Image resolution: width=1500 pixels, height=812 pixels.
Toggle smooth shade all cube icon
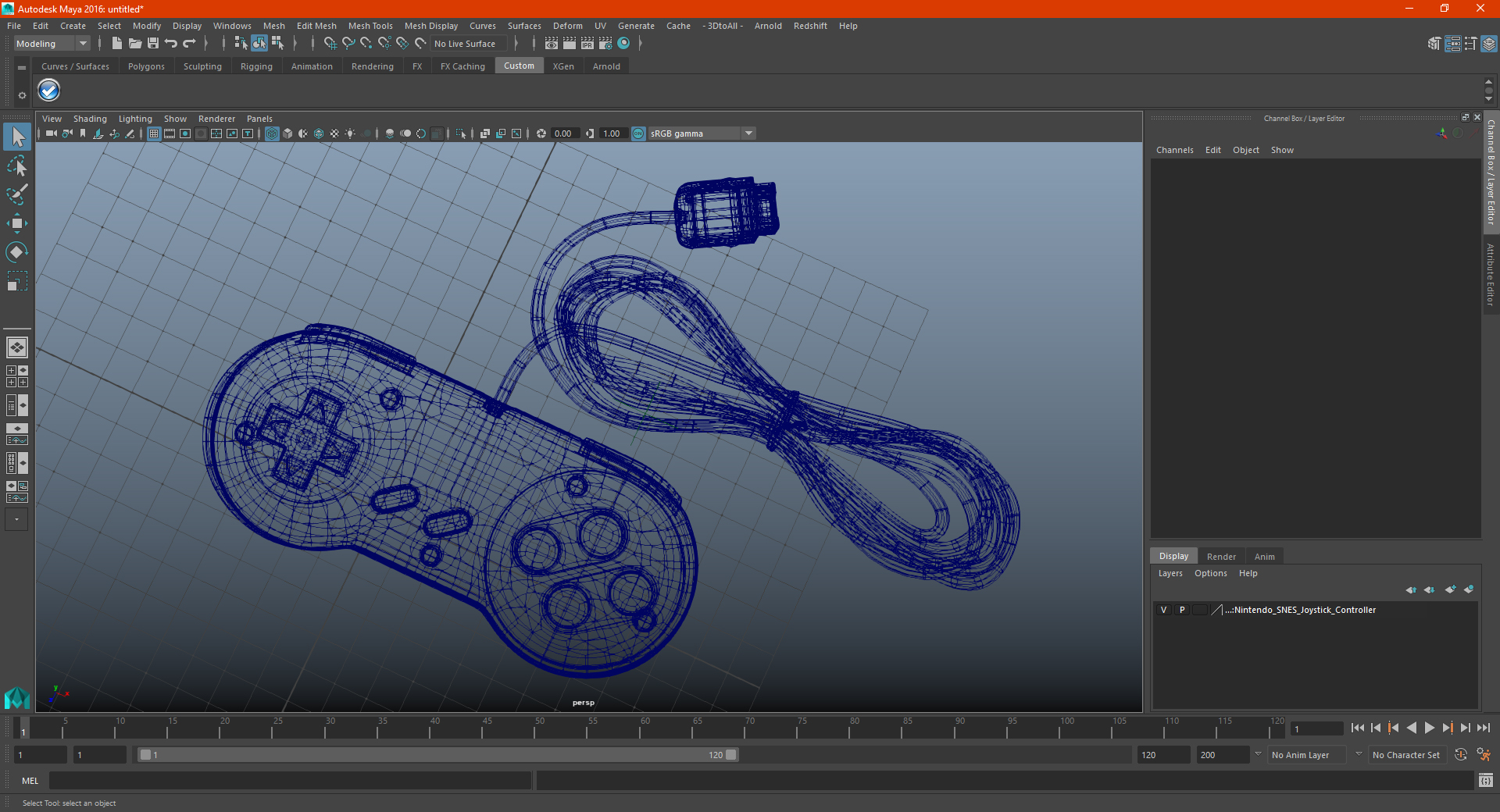tap(287, 134)
